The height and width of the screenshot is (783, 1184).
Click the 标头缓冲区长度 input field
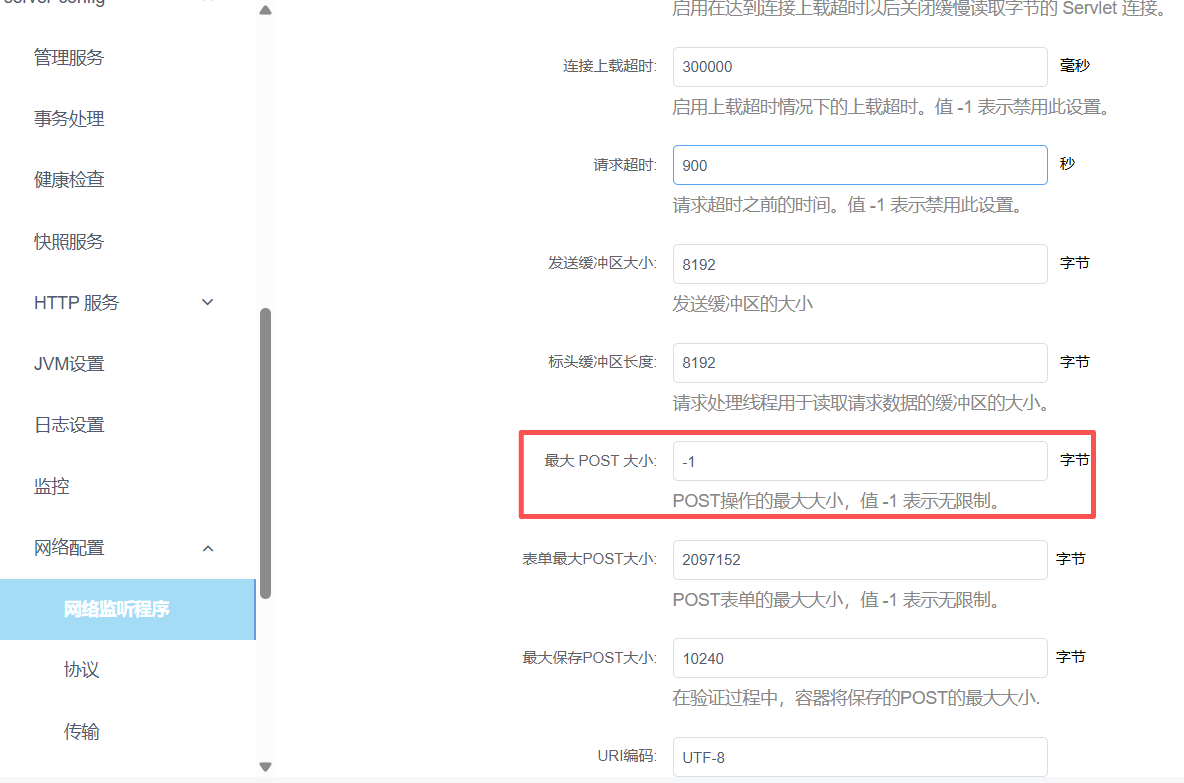(x=860, y=362)
